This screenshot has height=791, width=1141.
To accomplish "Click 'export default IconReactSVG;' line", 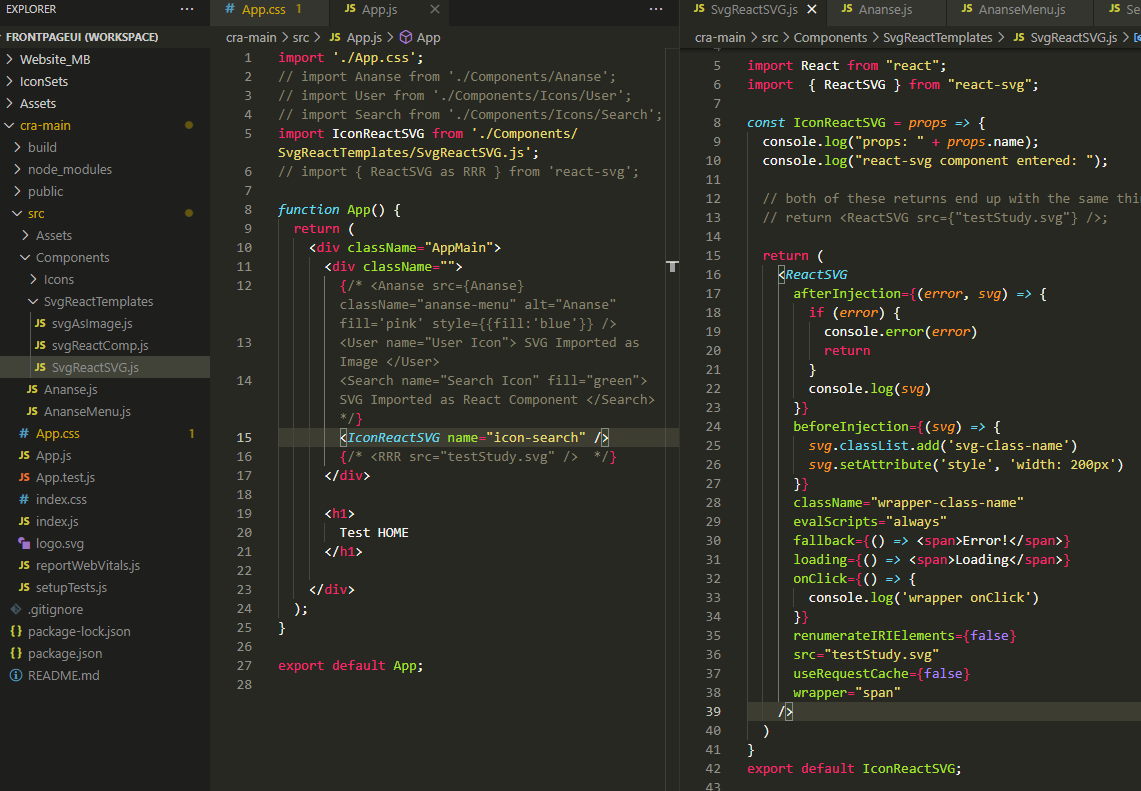I will [x=854, y=768].
